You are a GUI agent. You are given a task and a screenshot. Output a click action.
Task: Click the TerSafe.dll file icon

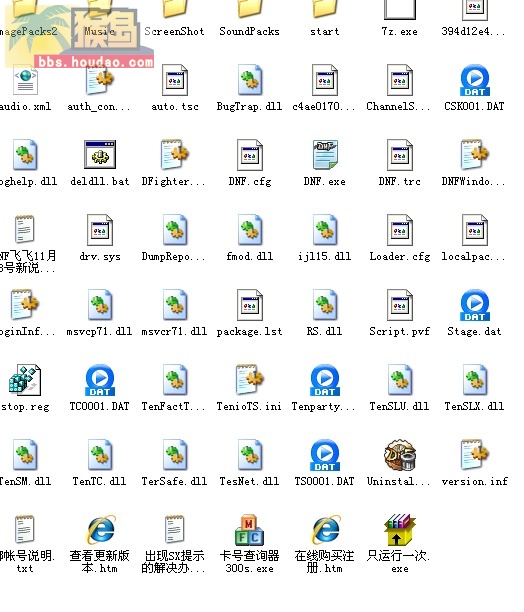point(175,454)
